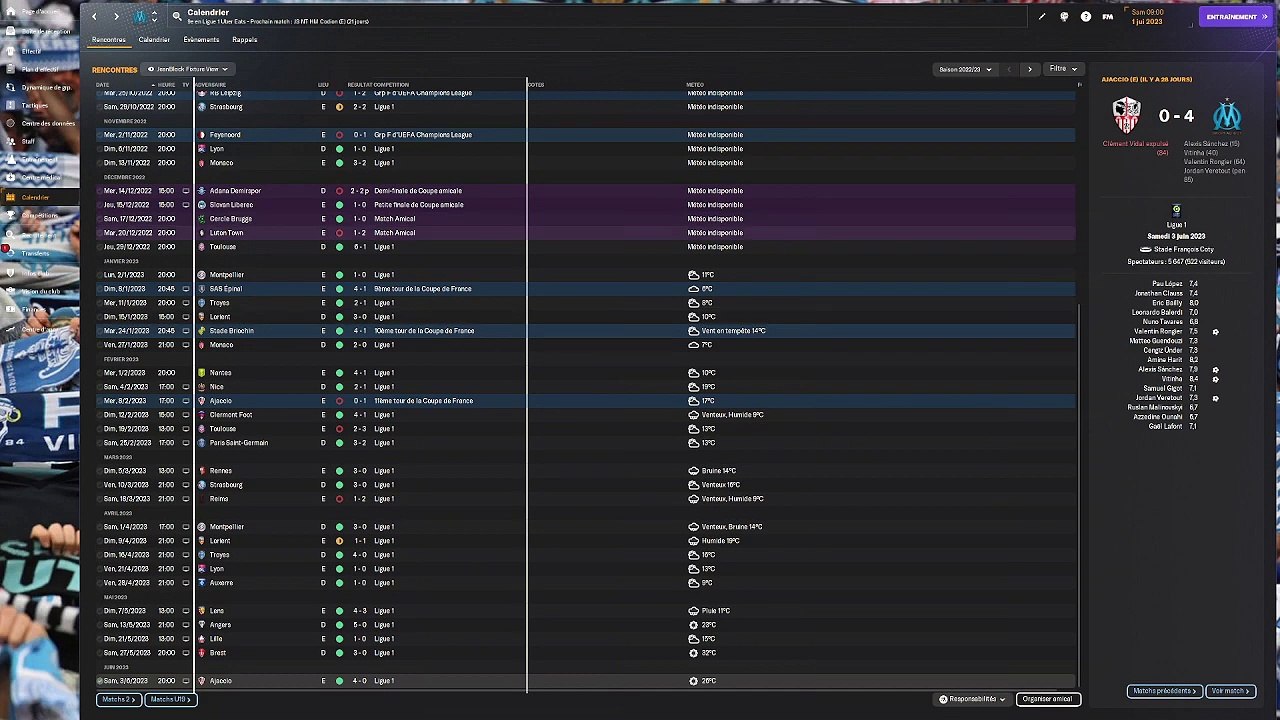1280x720 pixels.
Task: Open the help question mark icon
Action: point(1086,16)
